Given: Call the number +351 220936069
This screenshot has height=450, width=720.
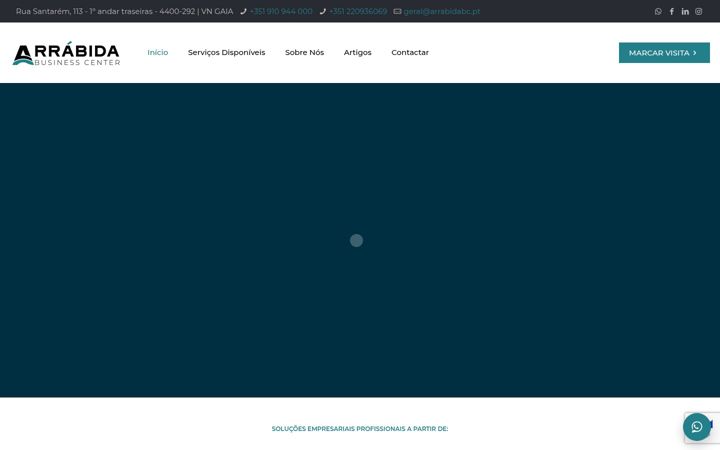Looking at the screenshot, I should [x=358, y=11].
